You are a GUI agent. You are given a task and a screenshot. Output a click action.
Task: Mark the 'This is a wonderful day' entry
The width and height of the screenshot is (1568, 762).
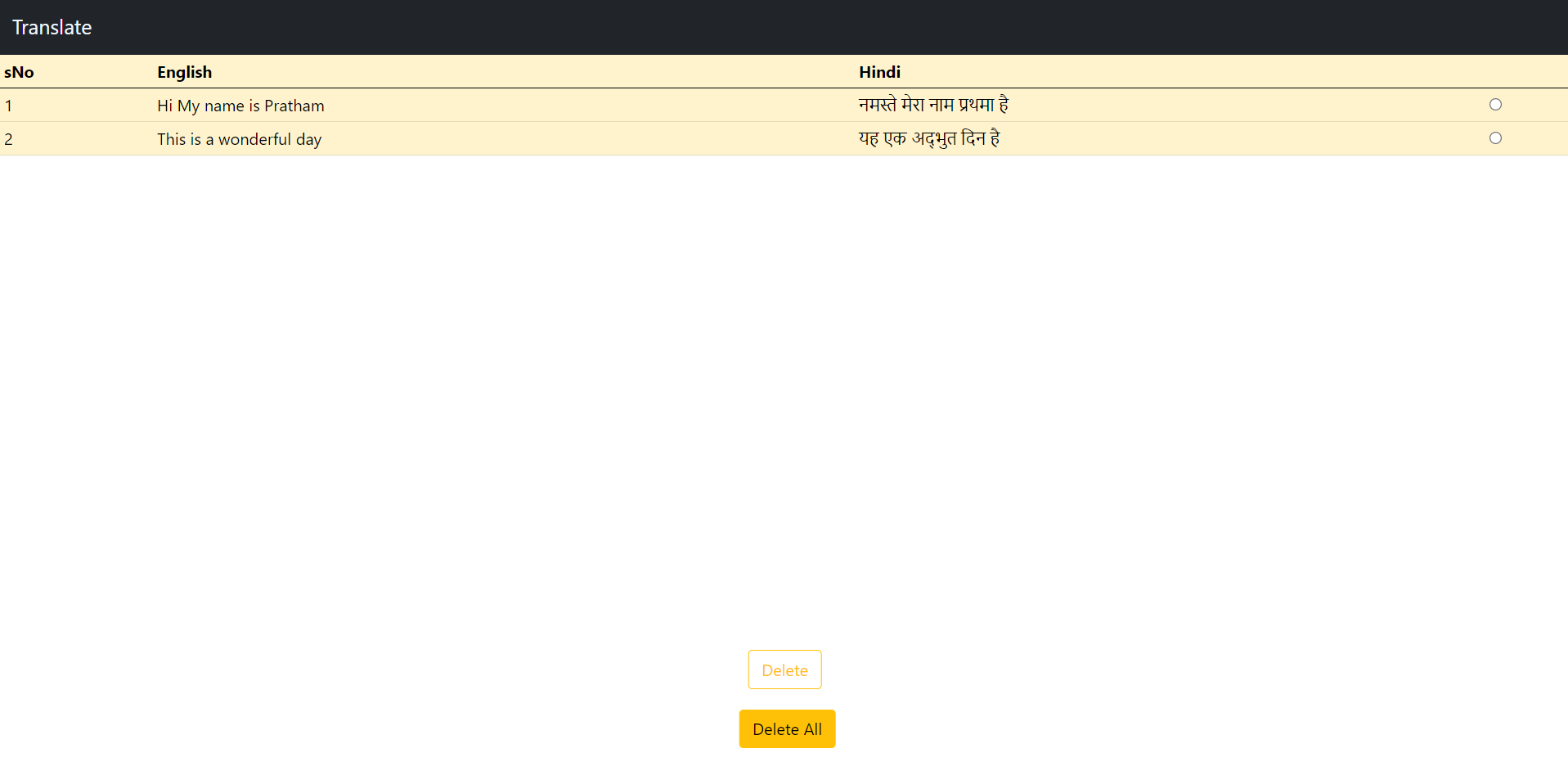coord(1496,138)
